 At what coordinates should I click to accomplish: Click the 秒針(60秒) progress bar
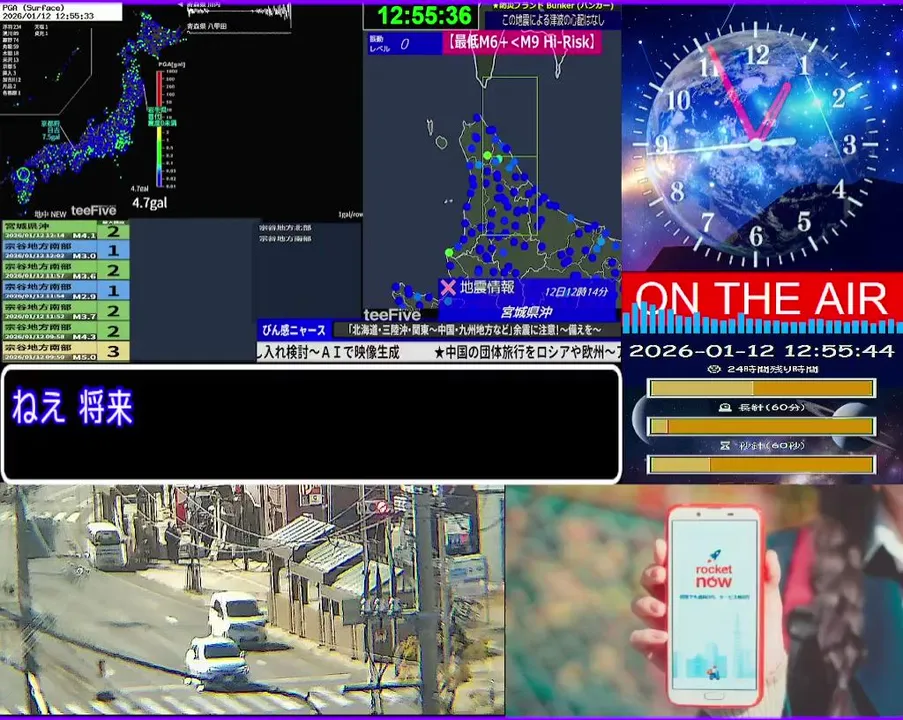pos(762,465)
